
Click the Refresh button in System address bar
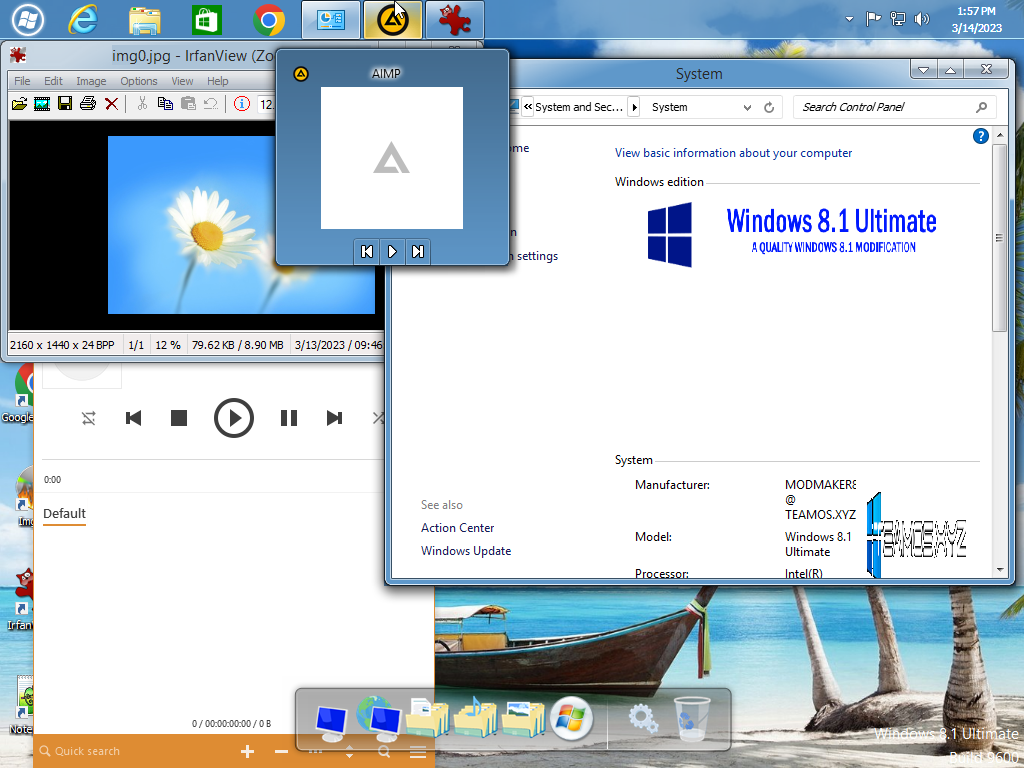(x=769, y=107)
